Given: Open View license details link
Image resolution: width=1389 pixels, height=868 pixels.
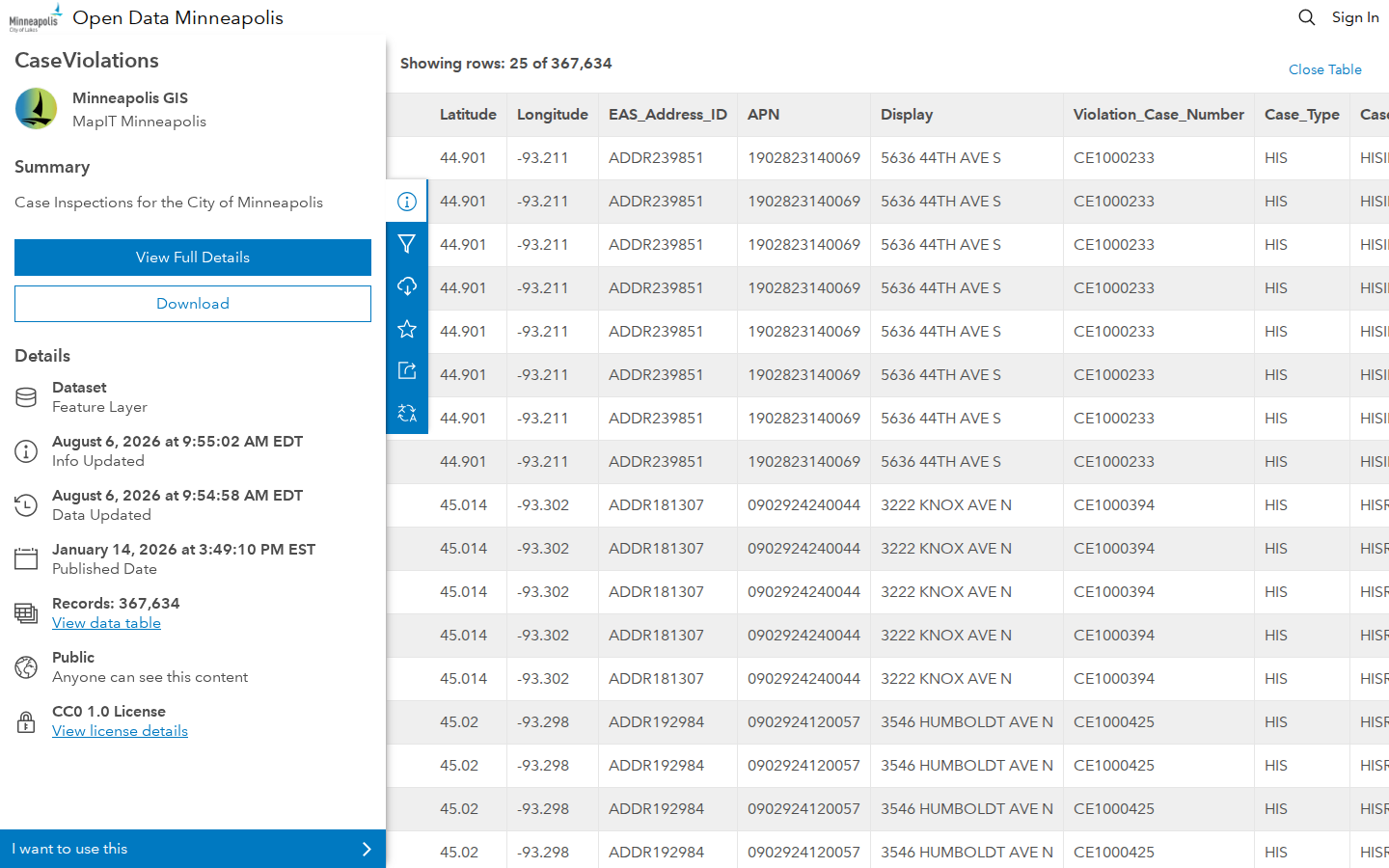Looking at the screenshot, I should (x=120, y=731).
